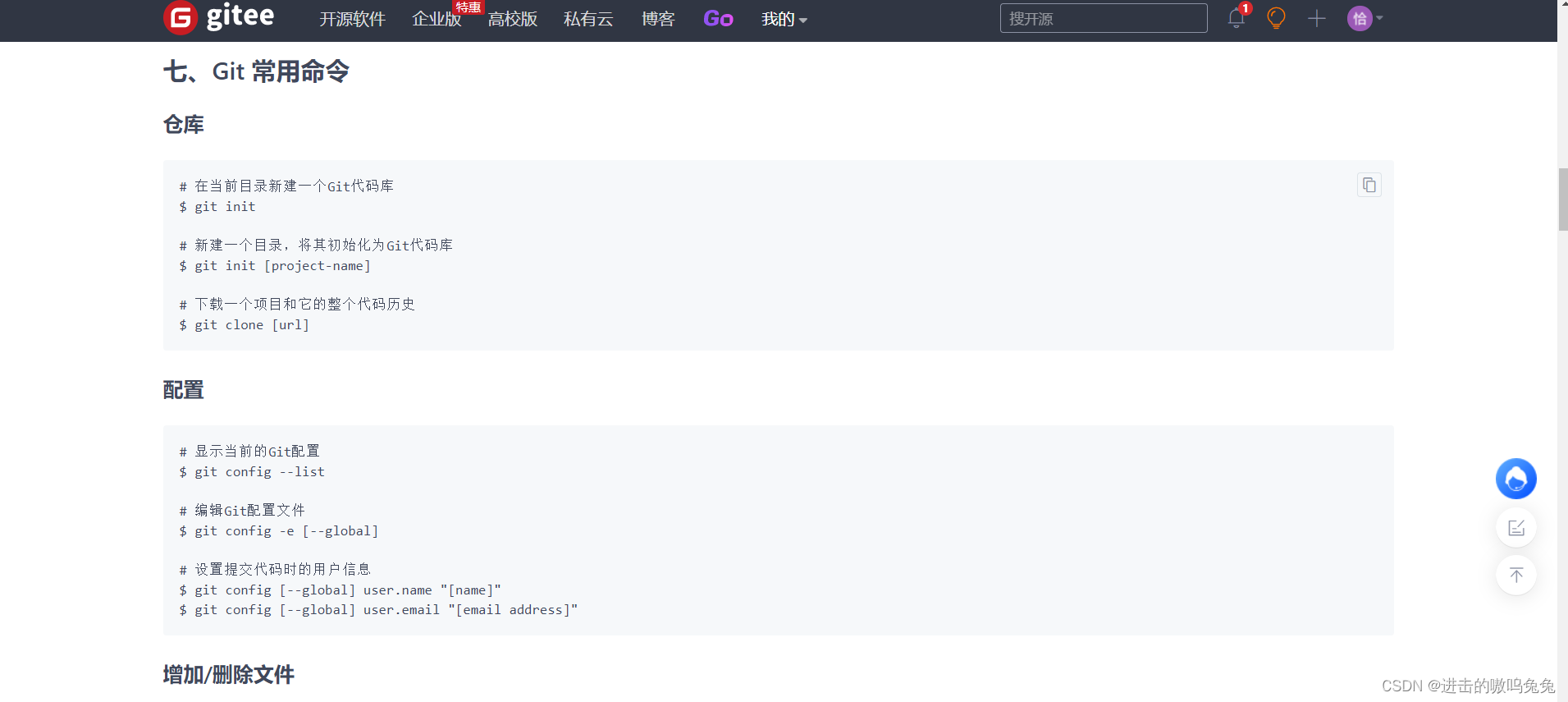Open the Go menu item
The height and width of the screenshot is (702, 1568).
coord(718,19)
